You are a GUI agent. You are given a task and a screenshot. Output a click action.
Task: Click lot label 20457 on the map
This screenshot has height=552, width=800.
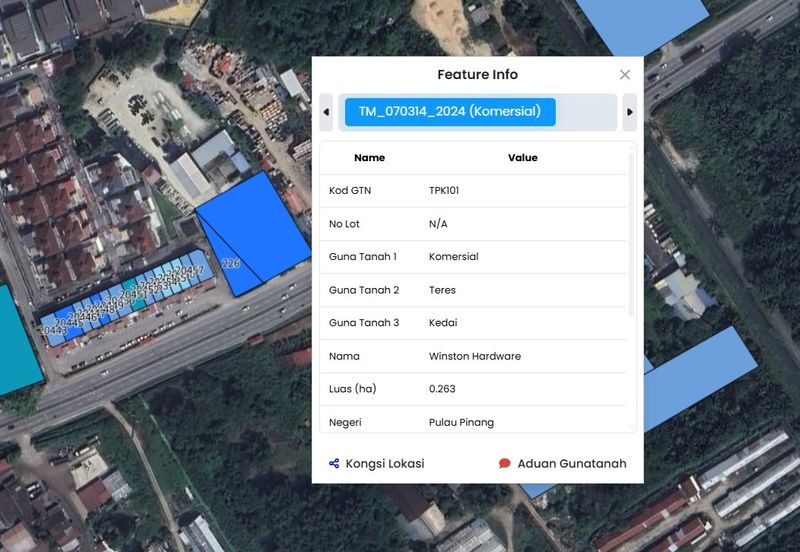tap(190, 271)
